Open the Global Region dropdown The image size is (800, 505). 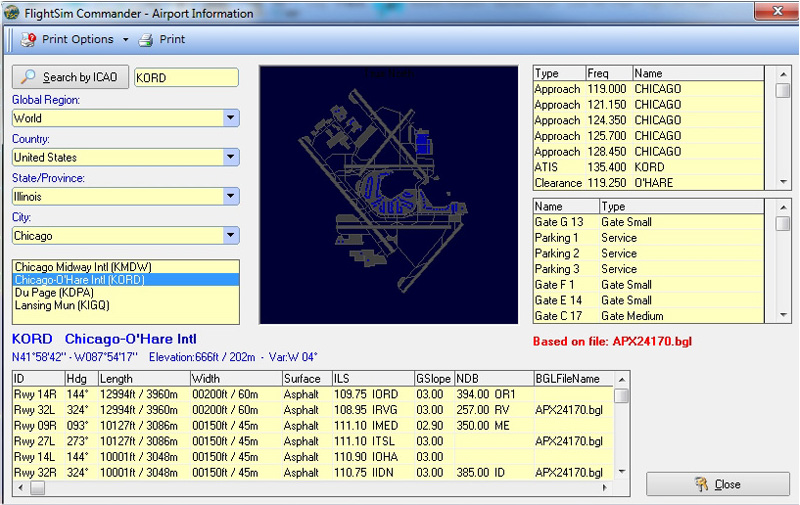231,118
